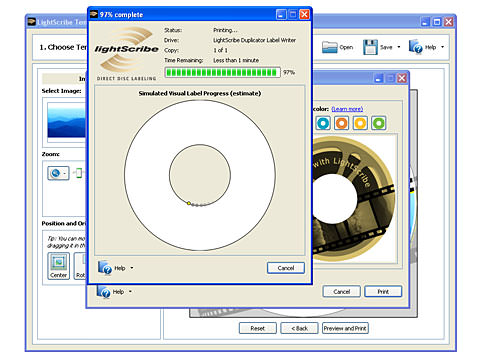
Task: Select the green disc color swatch
Action: pos(379,123)
